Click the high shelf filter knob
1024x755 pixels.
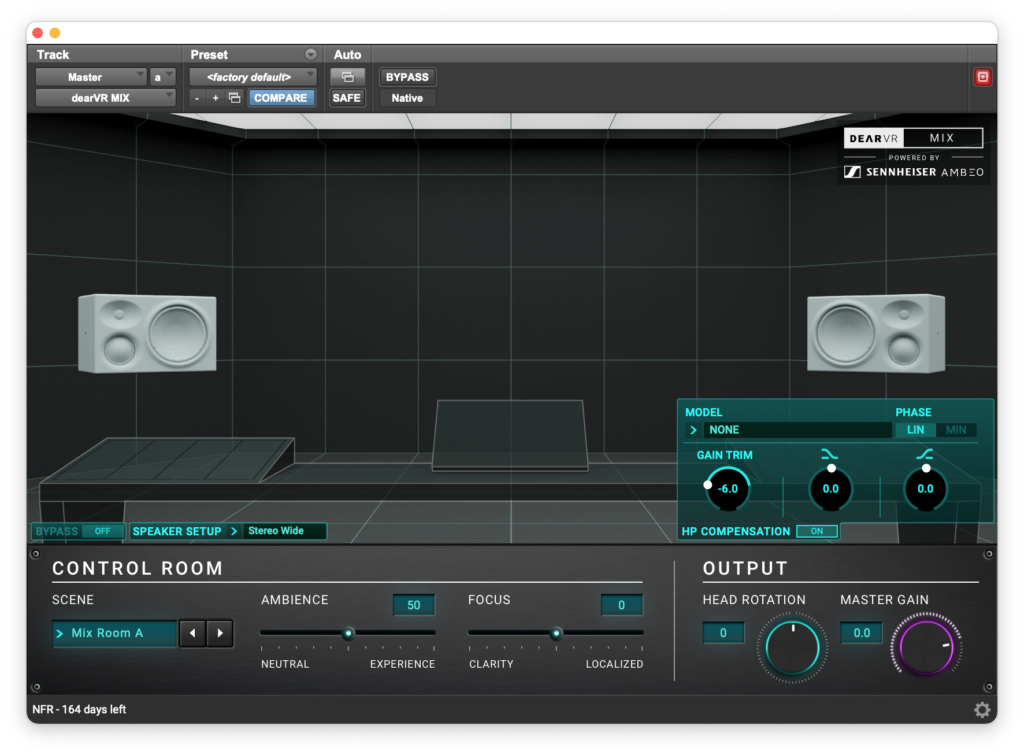[x=925, y=489]
